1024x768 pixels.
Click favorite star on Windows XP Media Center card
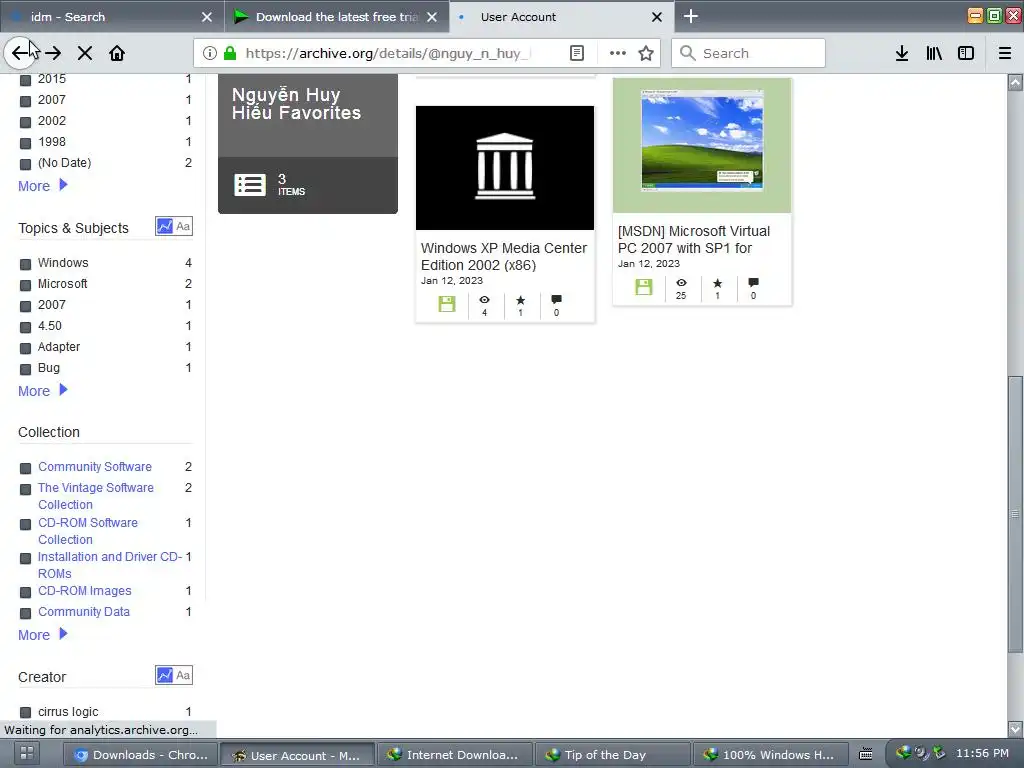coord(520,300)
